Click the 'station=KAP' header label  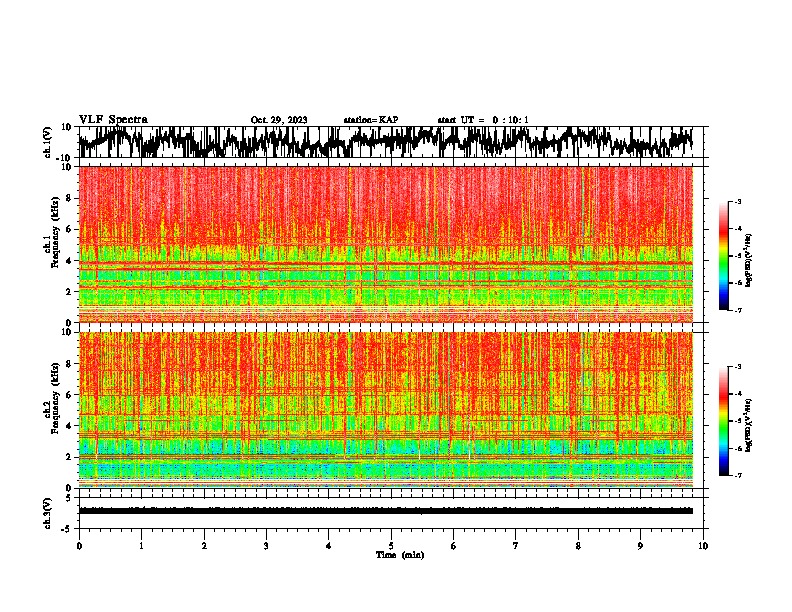pos(371,120)
